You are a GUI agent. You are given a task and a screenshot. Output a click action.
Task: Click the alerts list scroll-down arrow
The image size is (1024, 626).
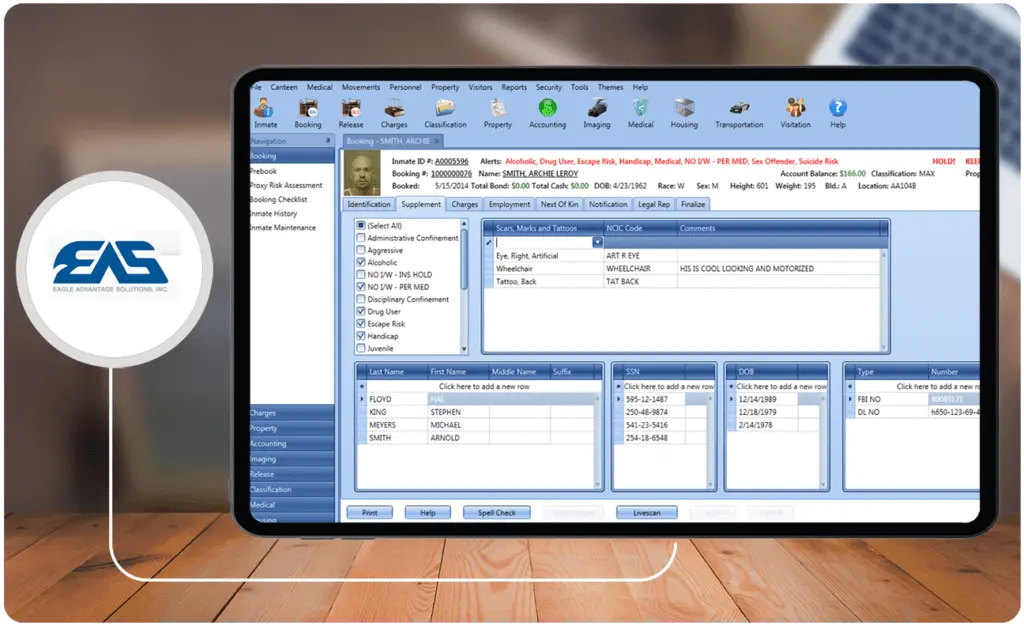[x=464, y=349]
